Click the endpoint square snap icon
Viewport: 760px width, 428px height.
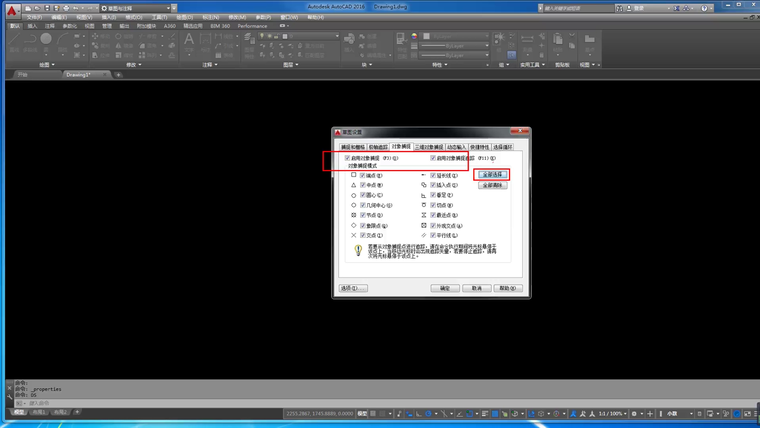point(354,175)
